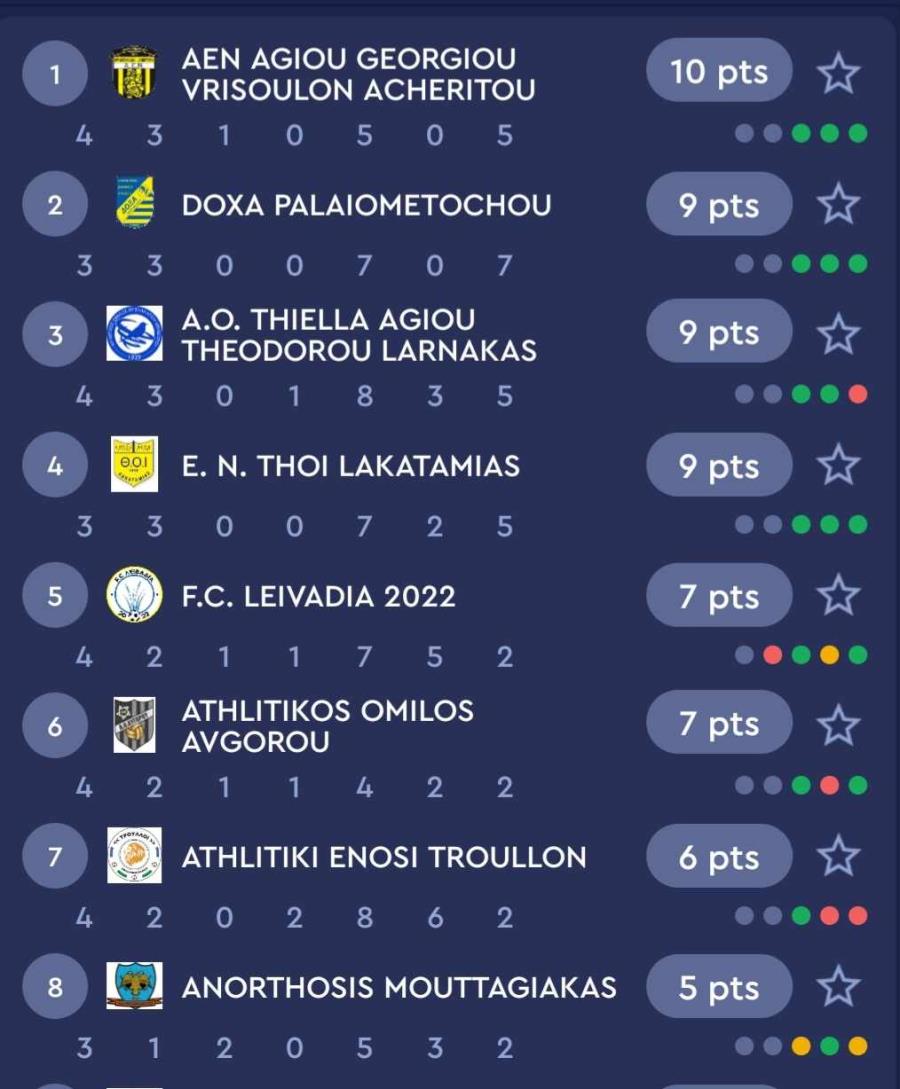
Task: Select the orange form dot for Leivadia
Action: point(829,655)
